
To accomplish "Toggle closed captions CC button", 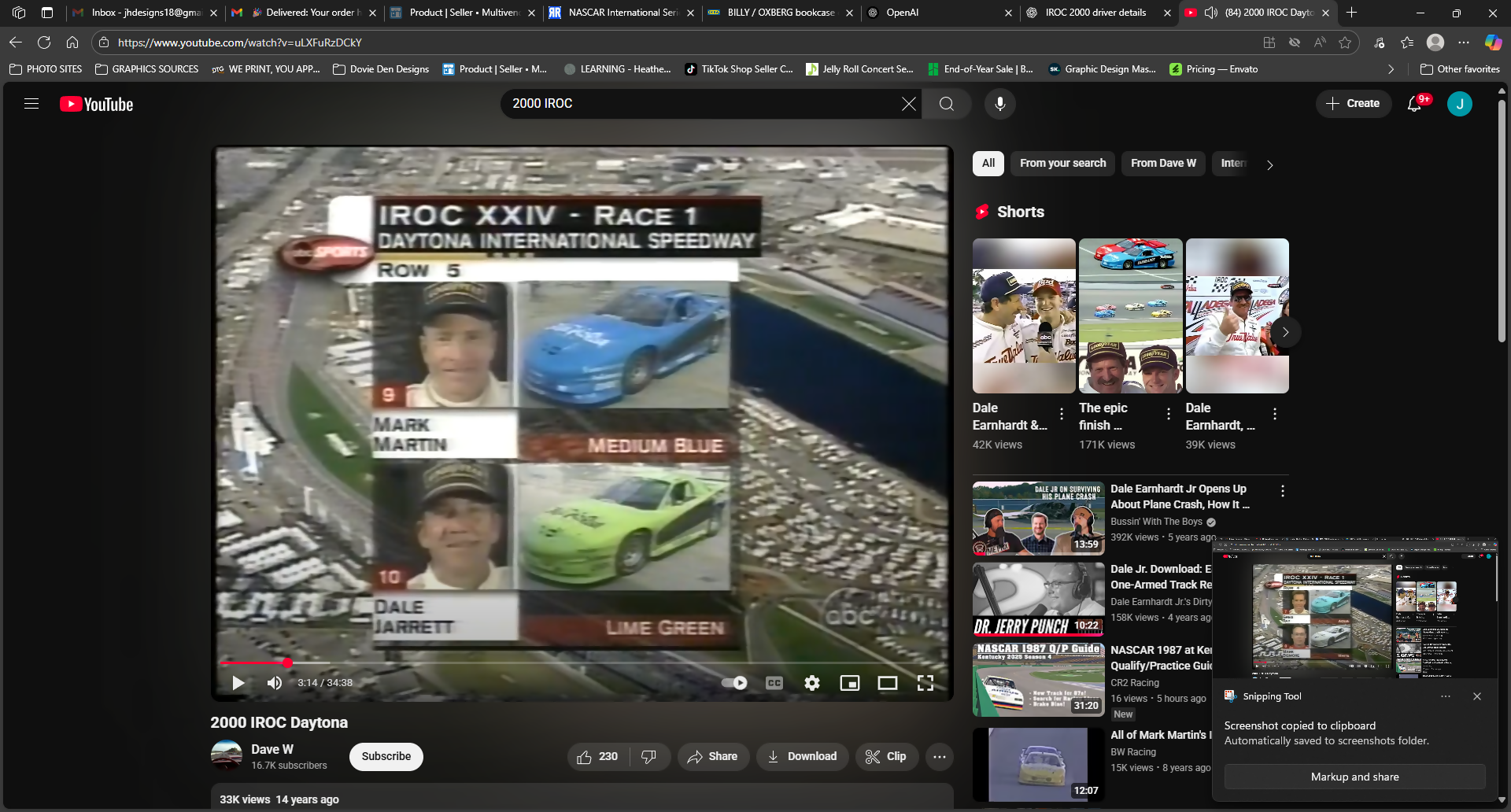I will [774, 683].
